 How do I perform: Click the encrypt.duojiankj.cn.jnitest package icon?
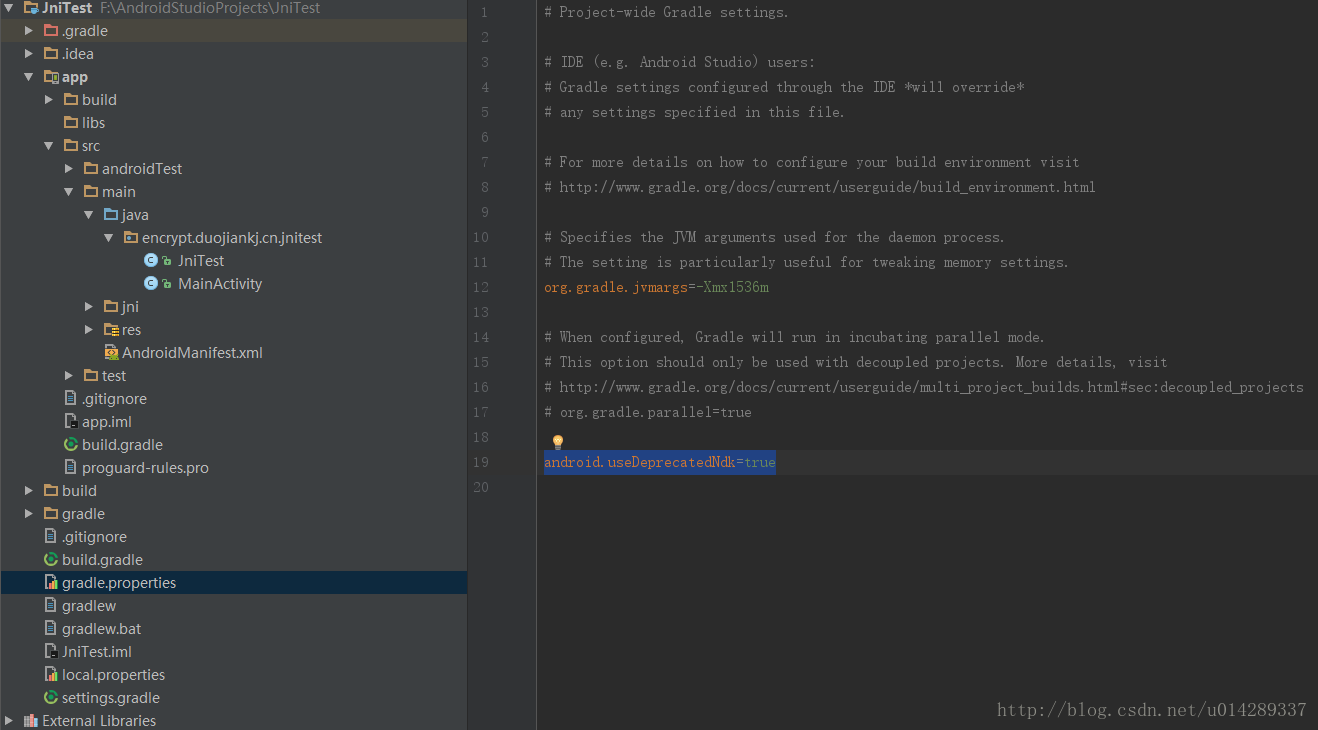[131, 238]
